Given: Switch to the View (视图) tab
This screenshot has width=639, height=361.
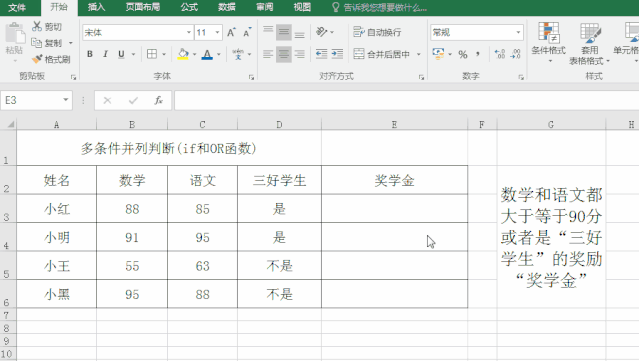Looking at the screenshot, I should (x=302, y=7).
